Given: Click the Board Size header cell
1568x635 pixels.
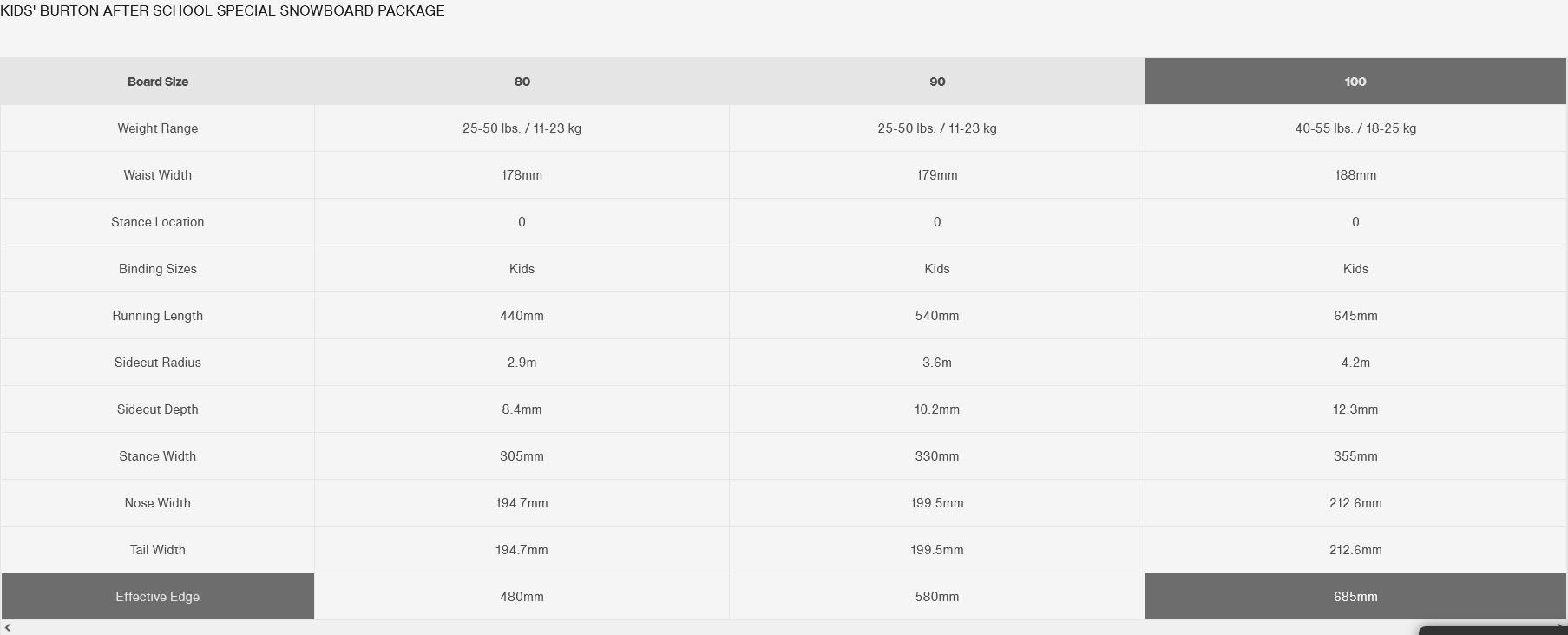Looking at the screenshot, I should [158, 82].
